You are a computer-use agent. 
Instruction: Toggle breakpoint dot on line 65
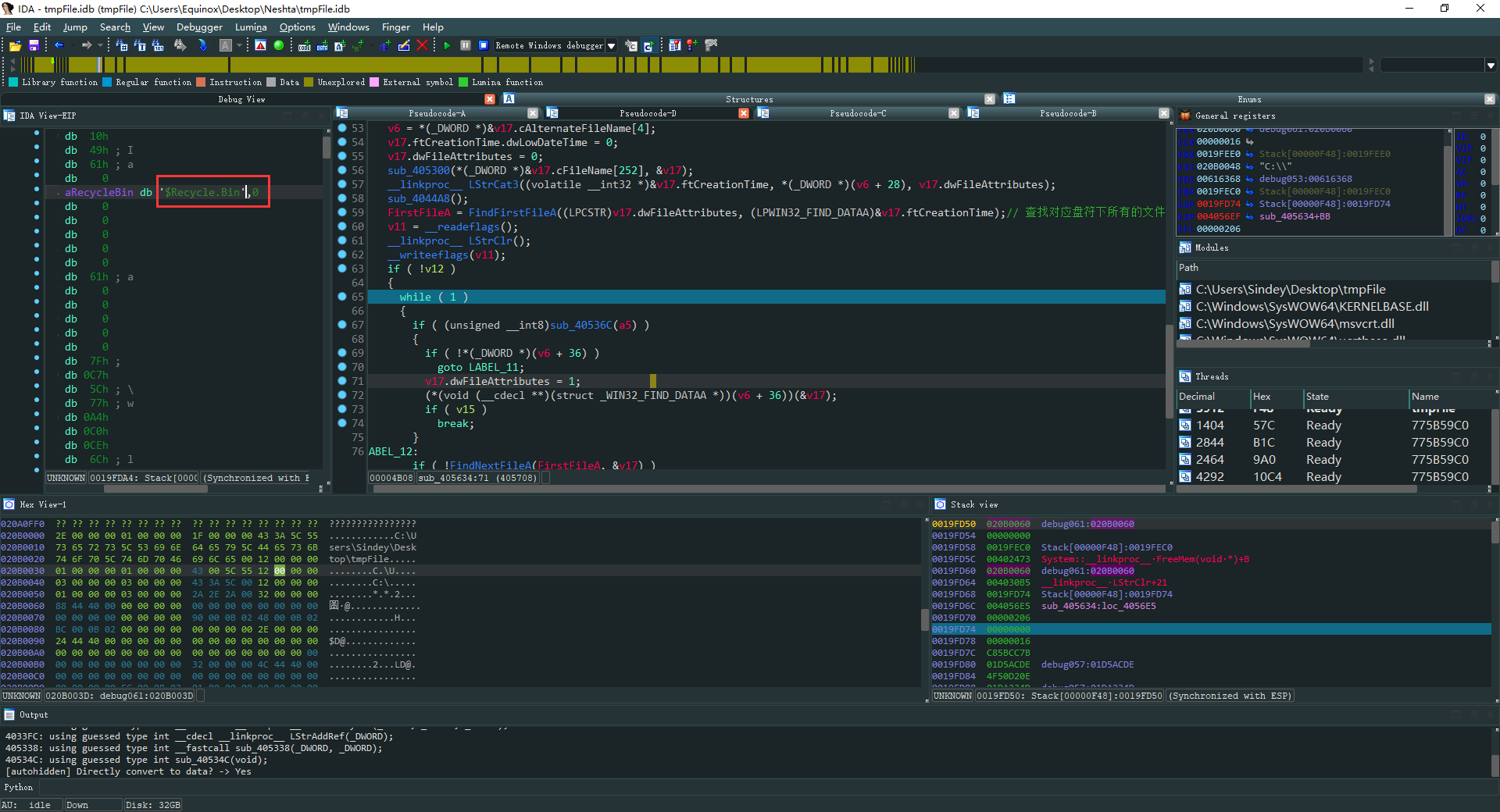(342, 297)
